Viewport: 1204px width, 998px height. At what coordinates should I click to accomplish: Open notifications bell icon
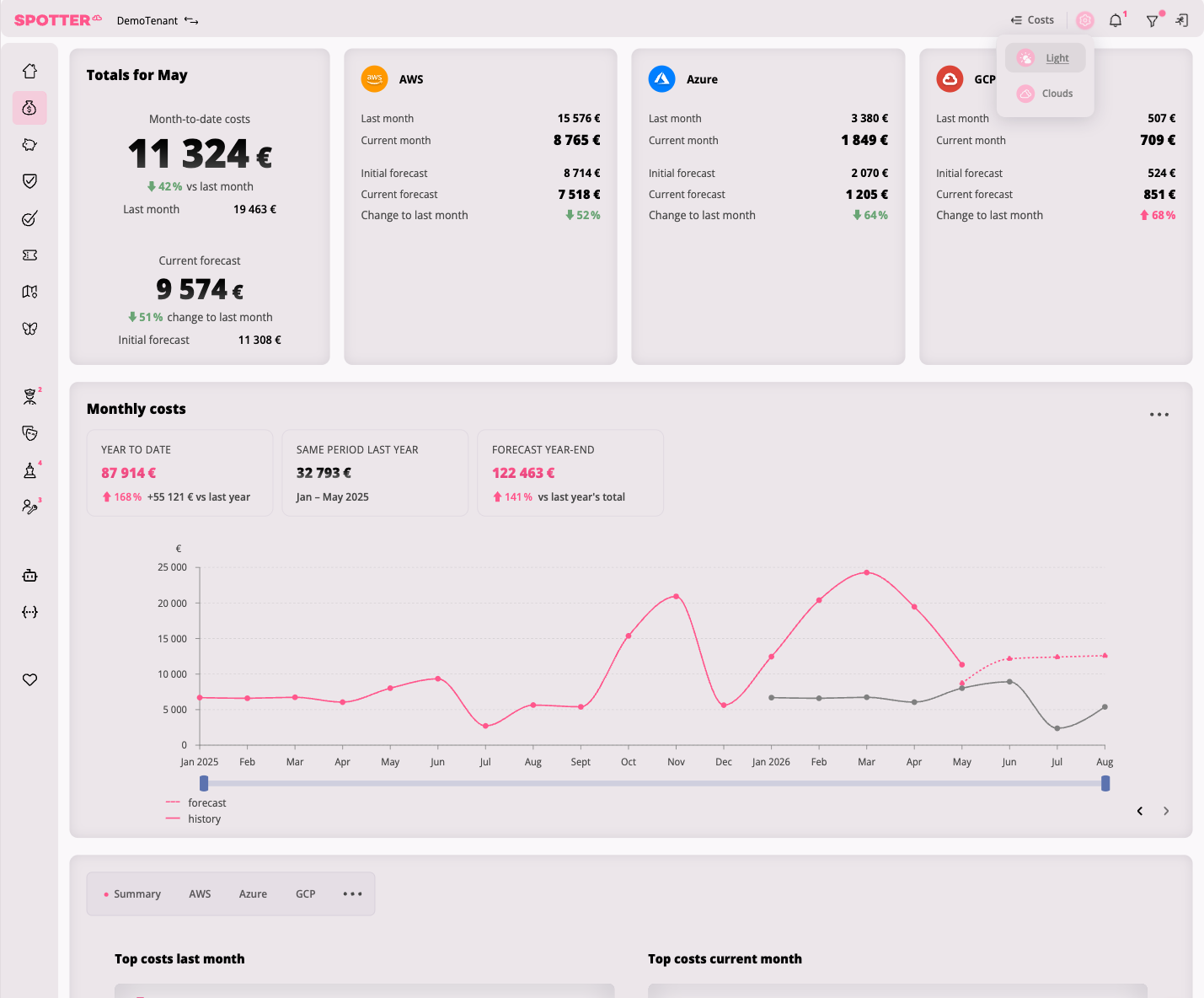1116,20
